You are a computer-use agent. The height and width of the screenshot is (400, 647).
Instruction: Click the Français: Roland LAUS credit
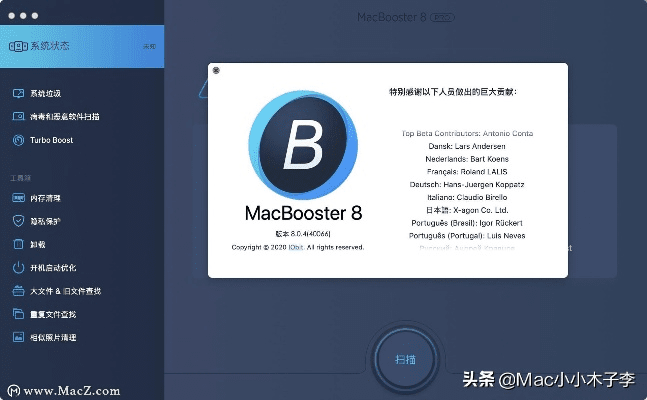pos(467,172)
